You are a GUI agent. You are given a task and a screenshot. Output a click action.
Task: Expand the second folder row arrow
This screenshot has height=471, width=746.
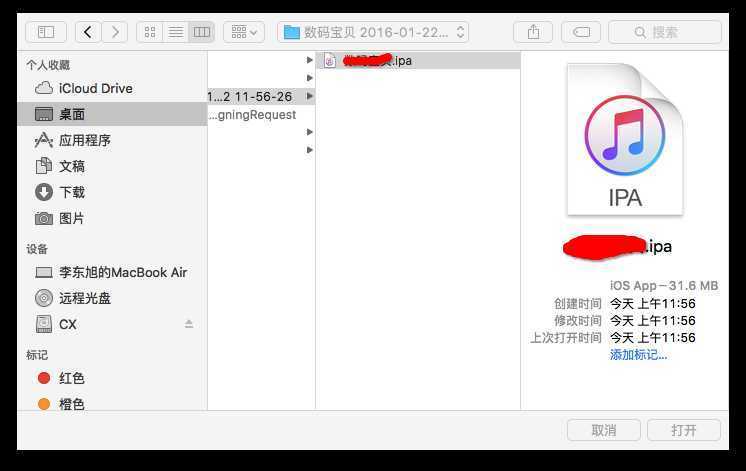[310, 78]
